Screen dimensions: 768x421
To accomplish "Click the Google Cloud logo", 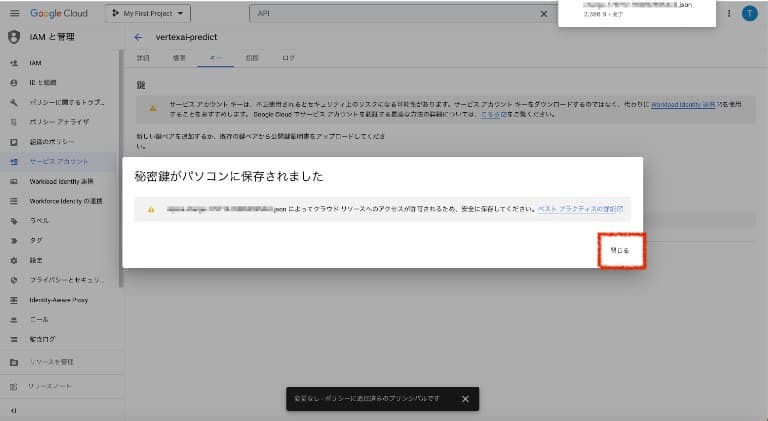I will point(59,13).
